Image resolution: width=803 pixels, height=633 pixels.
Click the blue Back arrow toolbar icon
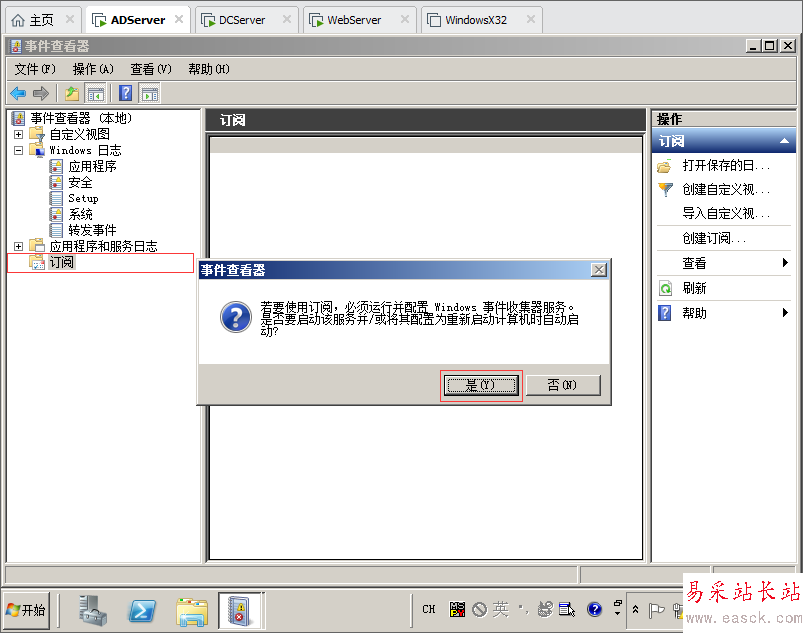point(18,94)
